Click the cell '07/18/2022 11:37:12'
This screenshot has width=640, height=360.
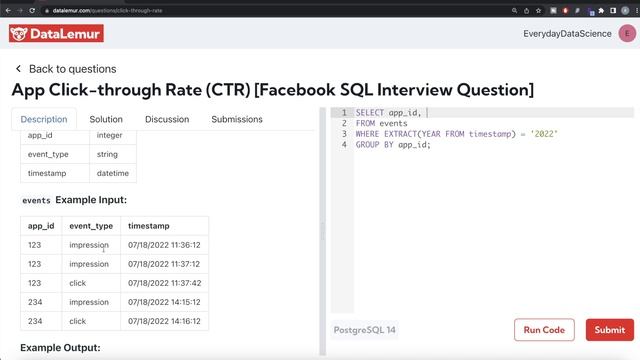point(164,264)
